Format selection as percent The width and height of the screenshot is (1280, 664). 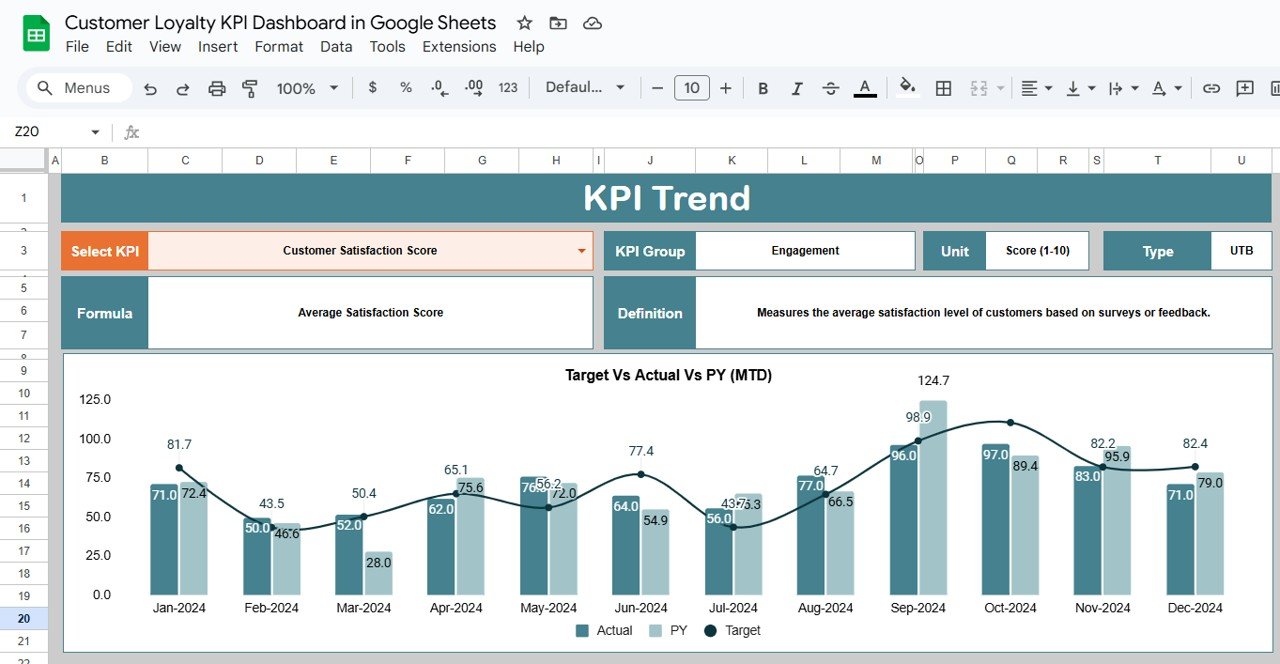pos(405,88)
